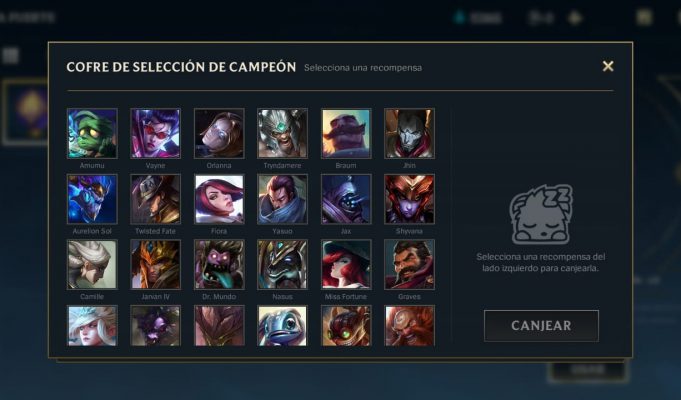681x400 pixels.
Task: Select the Nasus champion portrait
Action: point(282,265)
